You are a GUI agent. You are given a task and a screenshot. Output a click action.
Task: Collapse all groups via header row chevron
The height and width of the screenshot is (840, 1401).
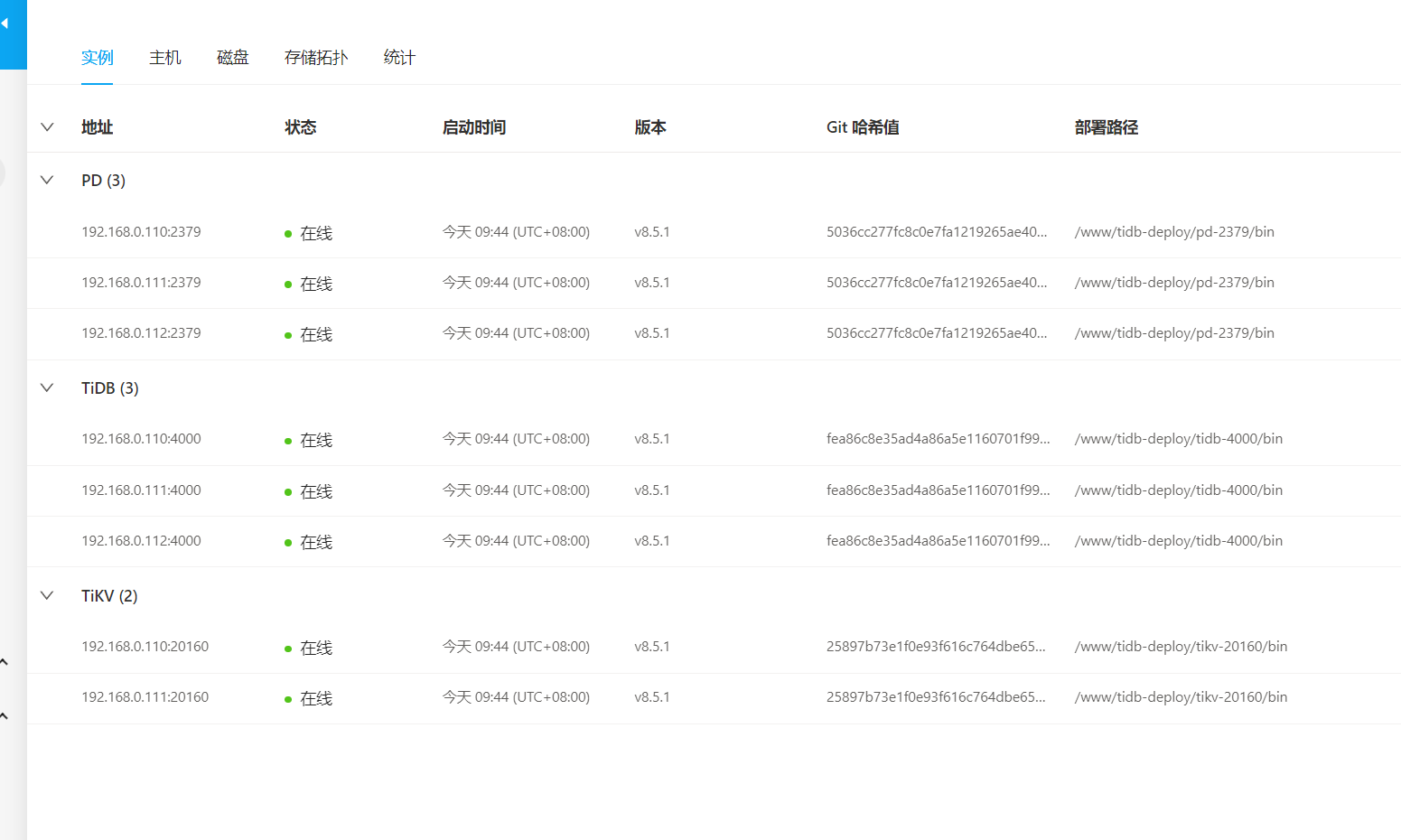point(47,127)
